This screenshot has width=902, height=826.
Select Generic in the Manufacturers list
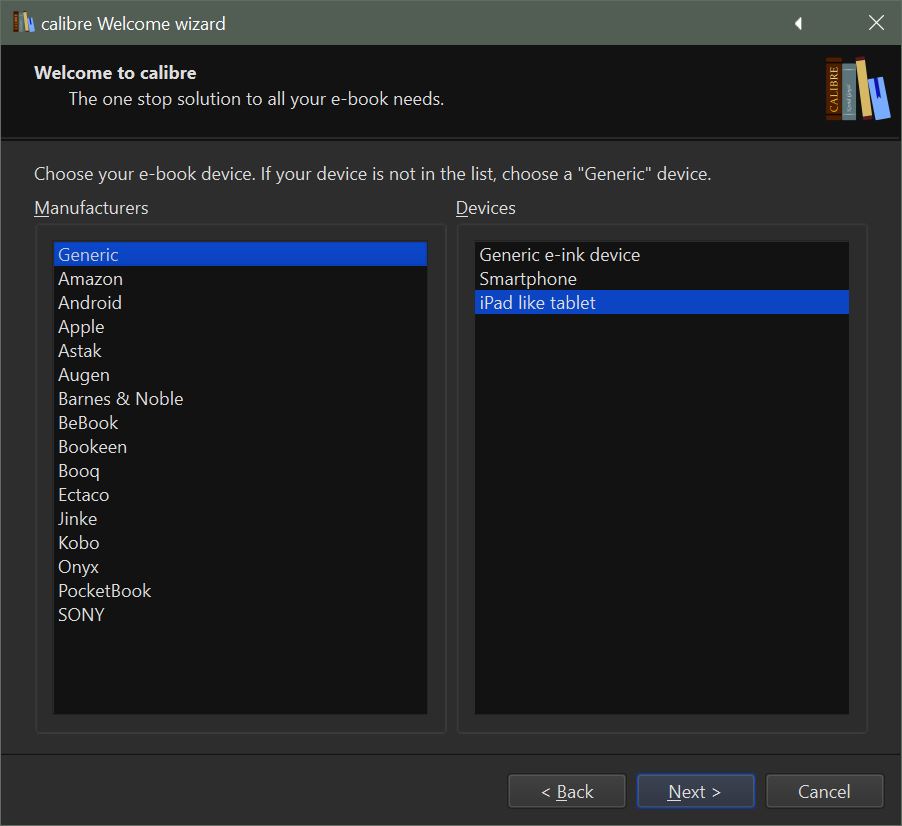pyautogui.click(x=240, y=254)
